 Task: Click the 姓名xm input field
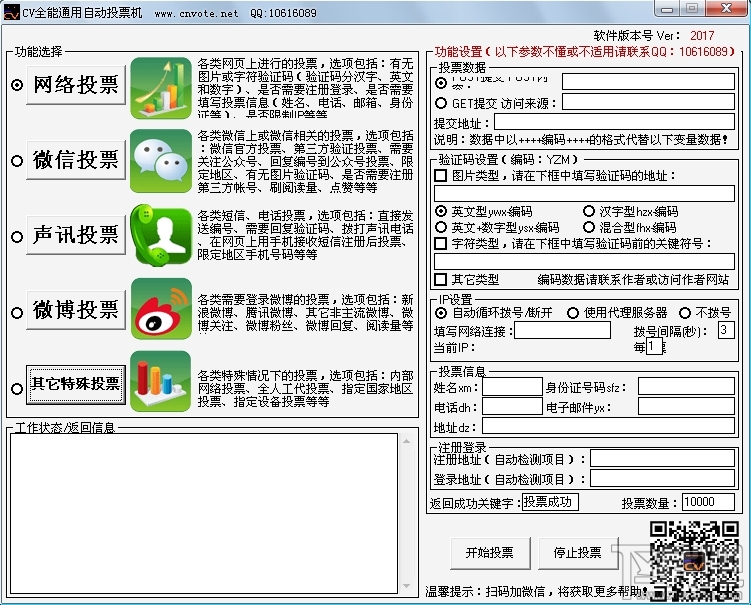[x=512, y=386]
